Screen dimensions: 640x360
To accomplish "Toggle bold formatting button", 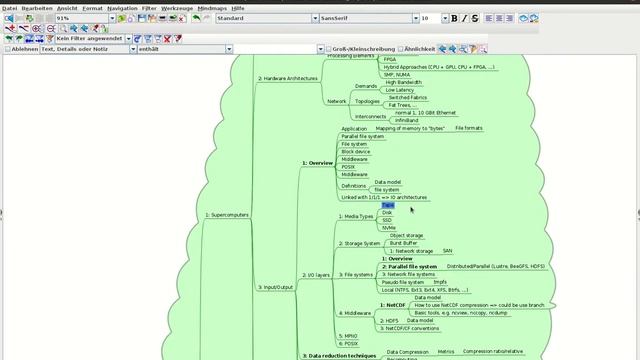I will click(454, 18).
